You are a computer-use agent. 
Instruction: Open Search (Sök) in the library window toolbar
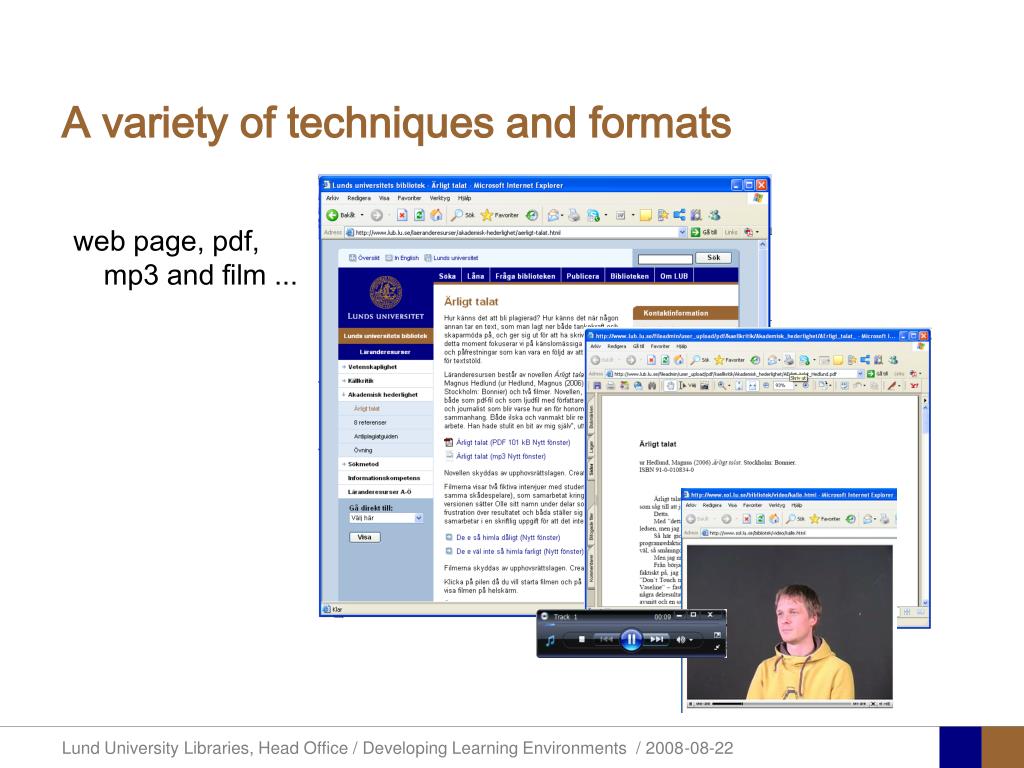tap(463, 215)
